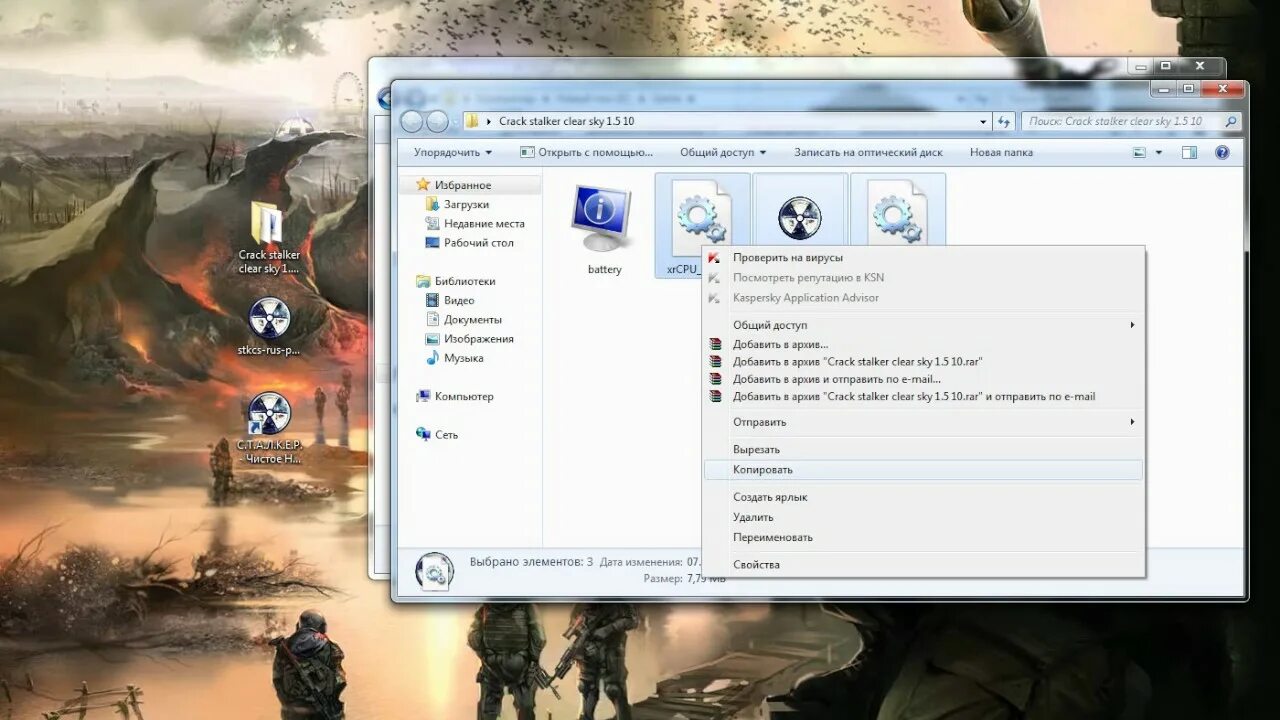Open Рабочий стол in navigation pane
This screenshot has width=1280, height=720.
pyautogui.click(x=478, y=242)
